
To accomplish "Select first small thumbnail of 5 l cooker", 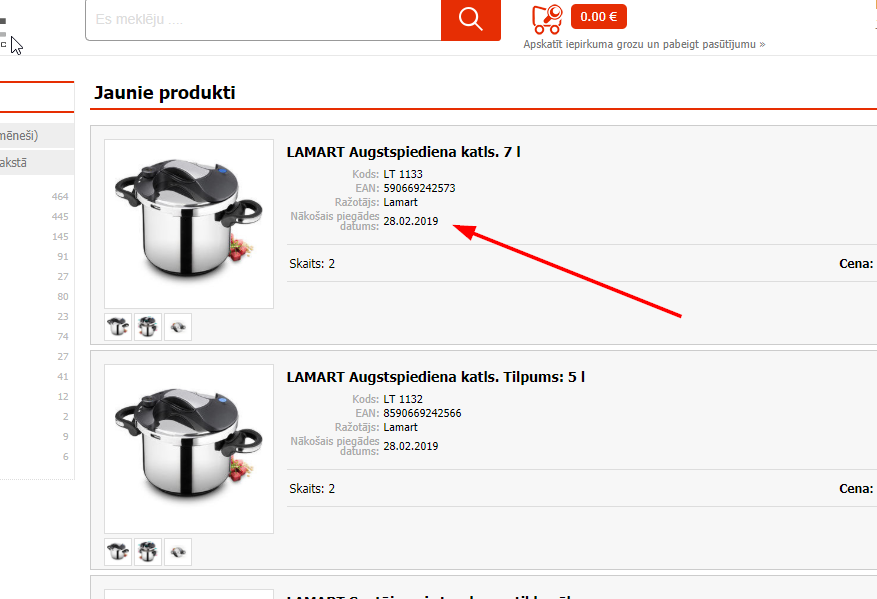I will click(118, 552).
